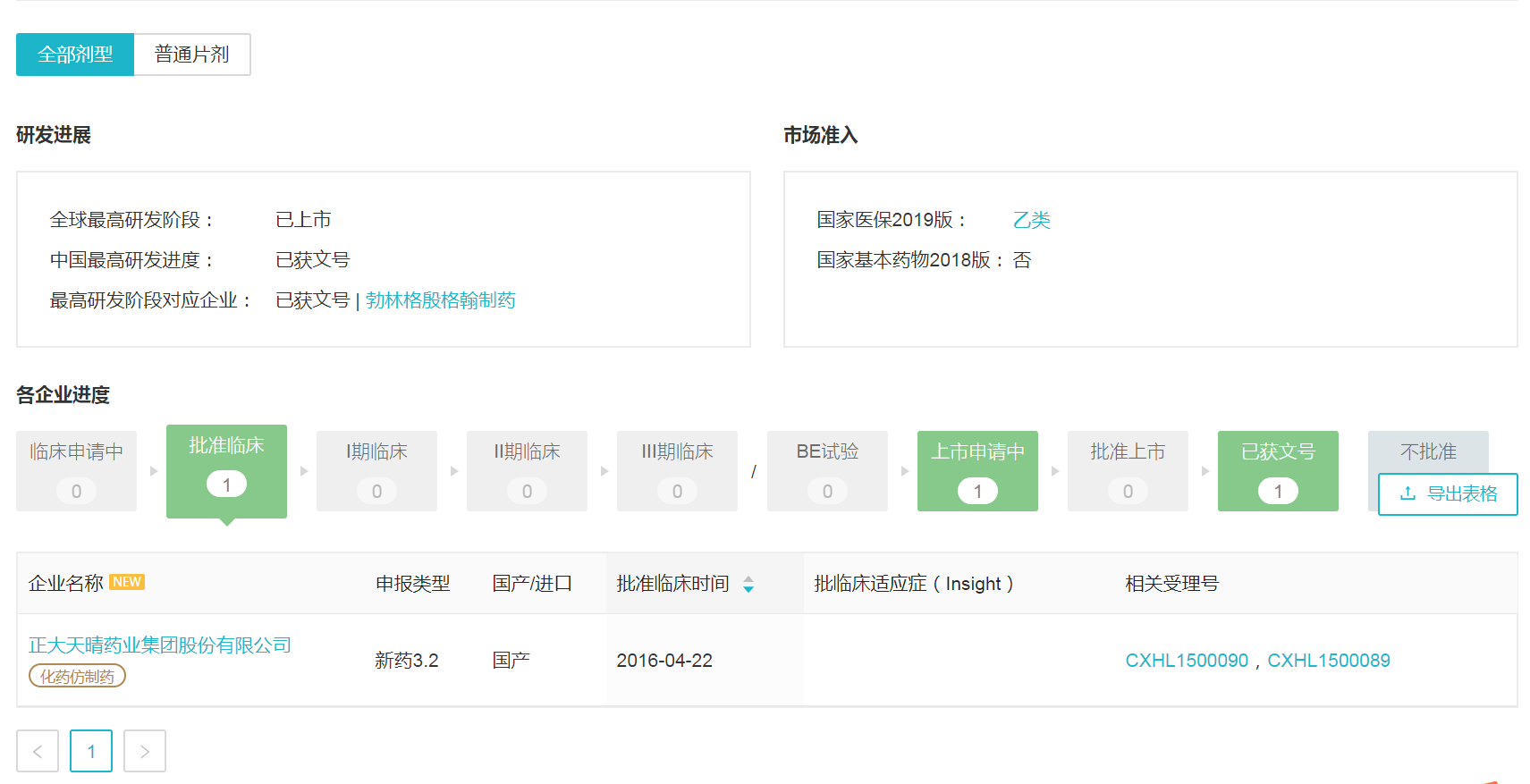Sort by 批准临床时间 arrow icon
Image resolution: width=1530 pixels, height=784 pixels.
coord(748,585)
